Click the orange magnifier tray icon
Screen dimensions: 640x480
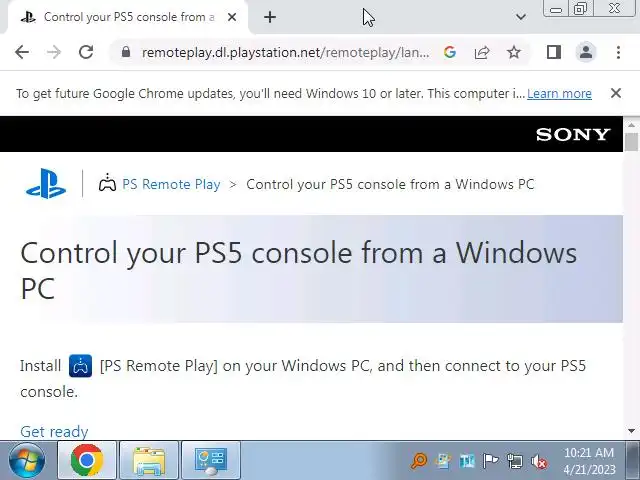click(x=419, y=461)
